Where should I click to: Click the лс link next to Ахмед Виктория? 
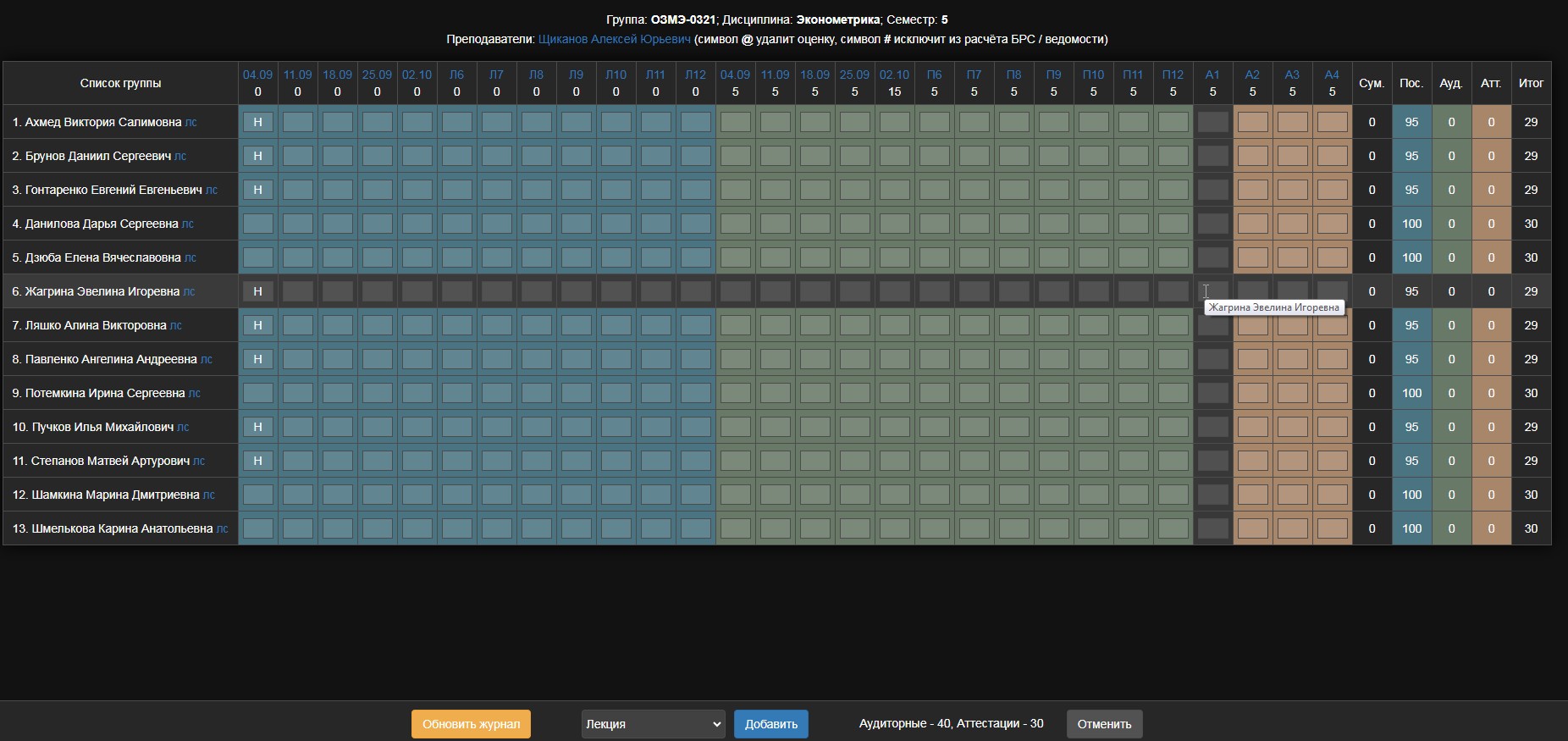point(191,122)
